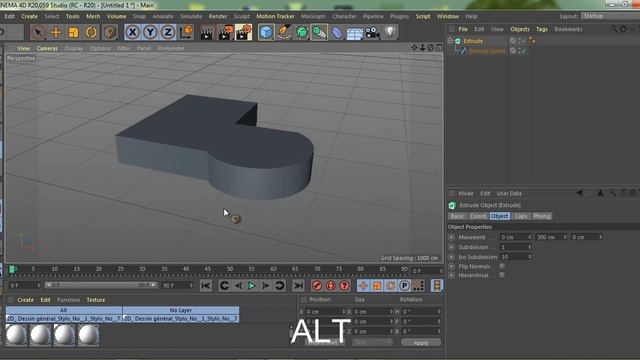Jump to end of animation
This screenshot has width=640, height=360.
(x=299, y=286)
